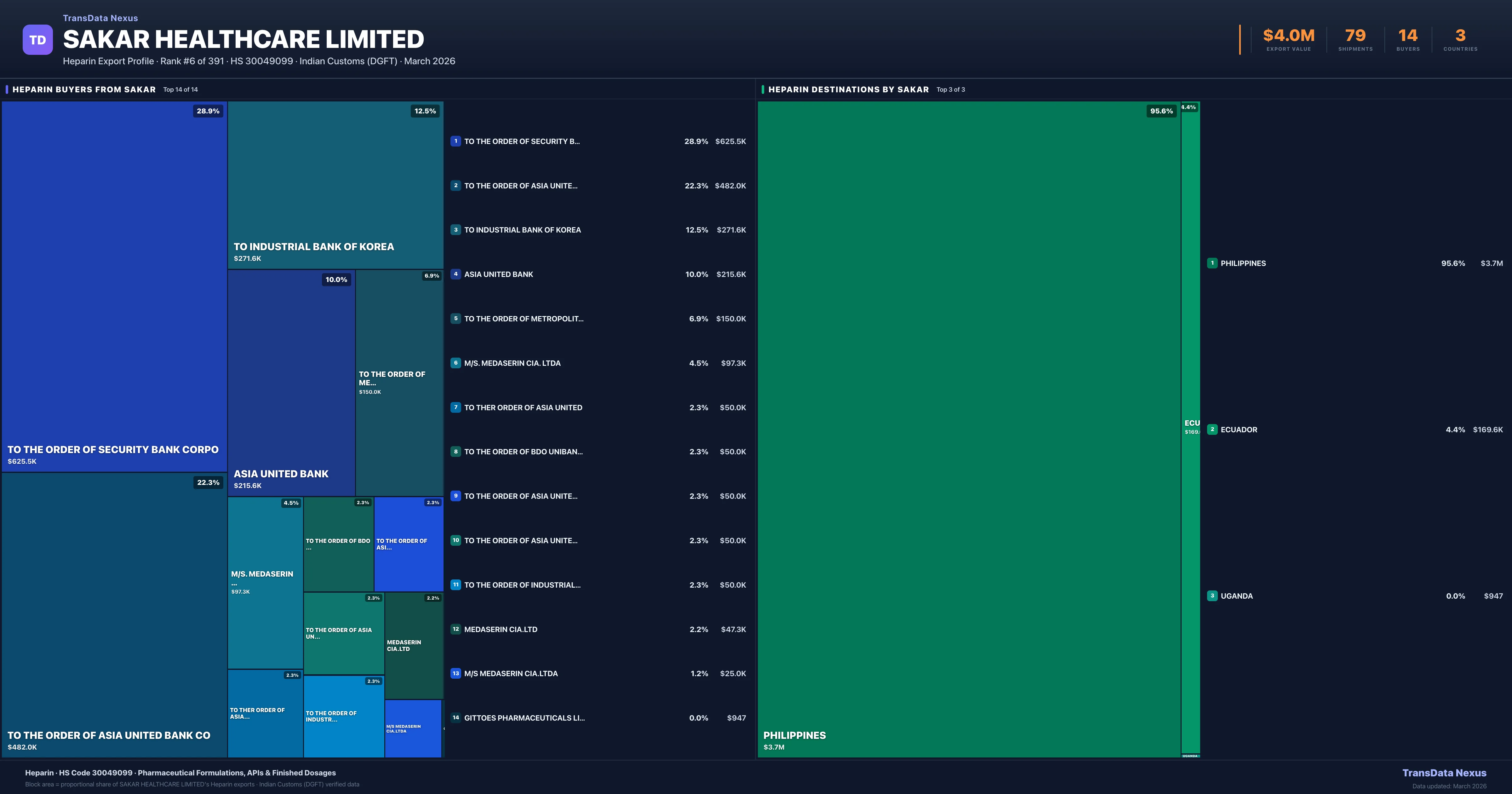Click the 28.9% percentage label
The width and height of the screenshot is (1512, 794).
coord(208,111)
